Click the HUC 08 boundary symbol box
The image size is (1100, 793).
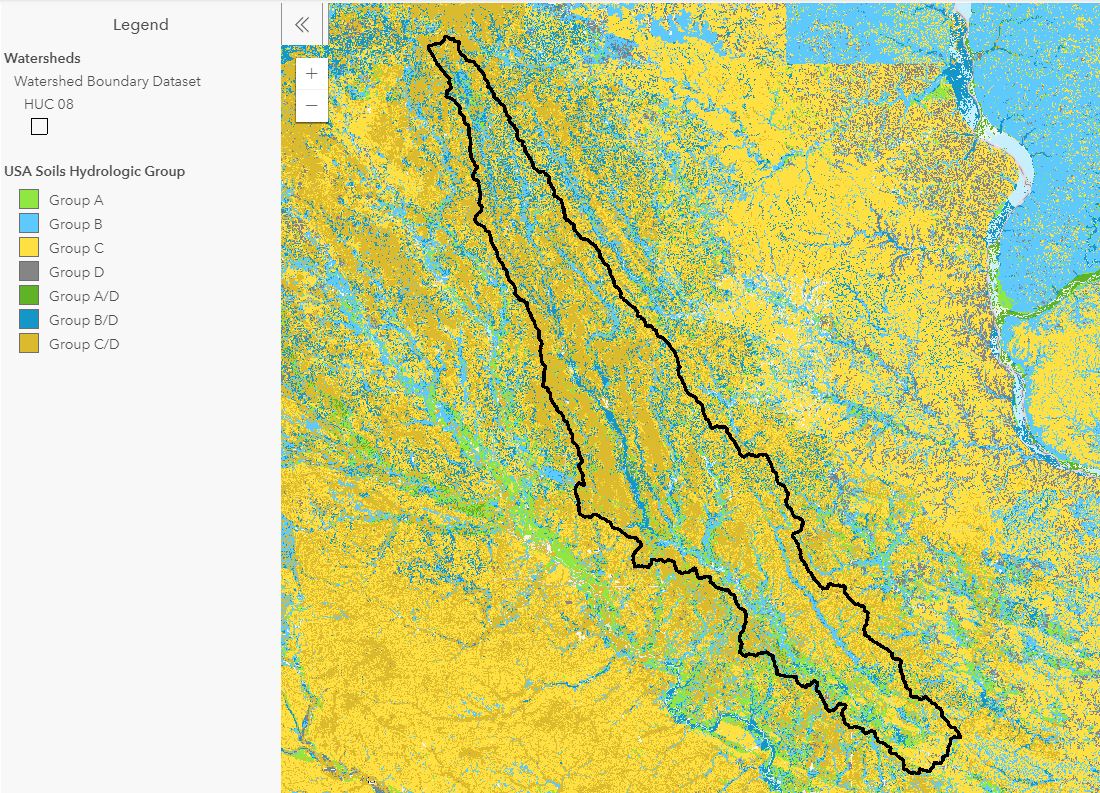[x=39, y=126]
